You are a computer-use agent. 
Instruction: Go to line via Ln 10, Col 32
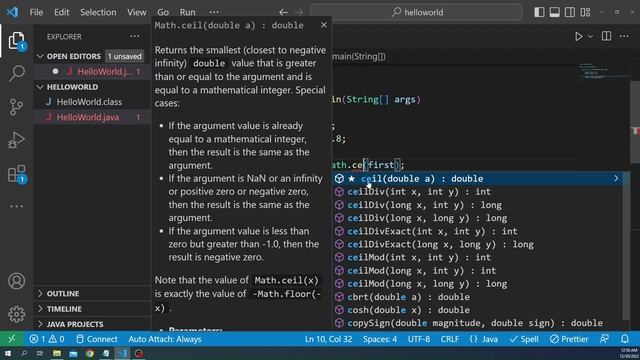[x=328, y=339]
